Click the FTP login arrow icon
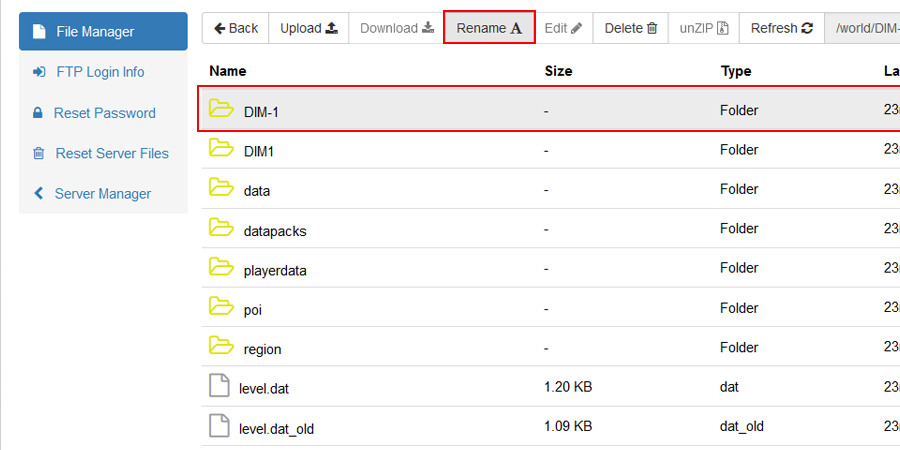The height and width of the screenshot is (450, 900). 38,72
